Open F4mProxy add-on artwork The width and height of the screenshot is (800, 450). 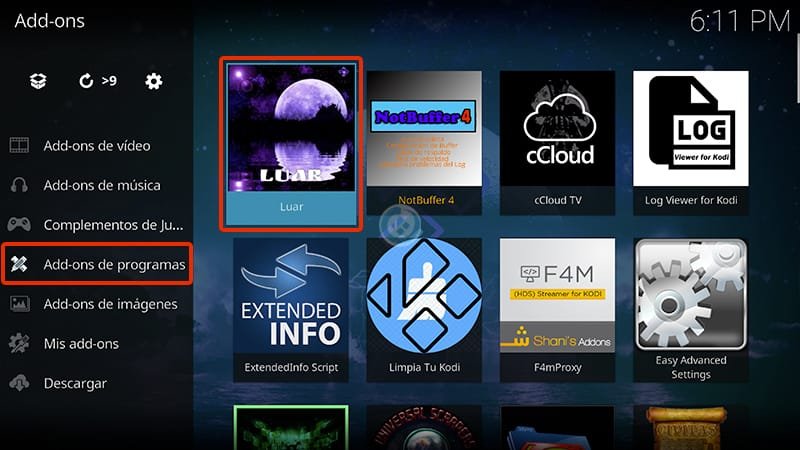coord(557,295)
